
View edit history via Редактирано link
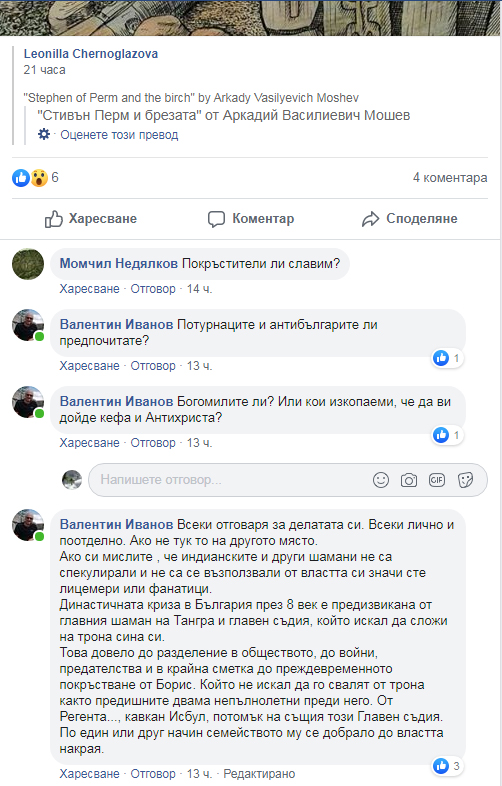pos(259,773)
